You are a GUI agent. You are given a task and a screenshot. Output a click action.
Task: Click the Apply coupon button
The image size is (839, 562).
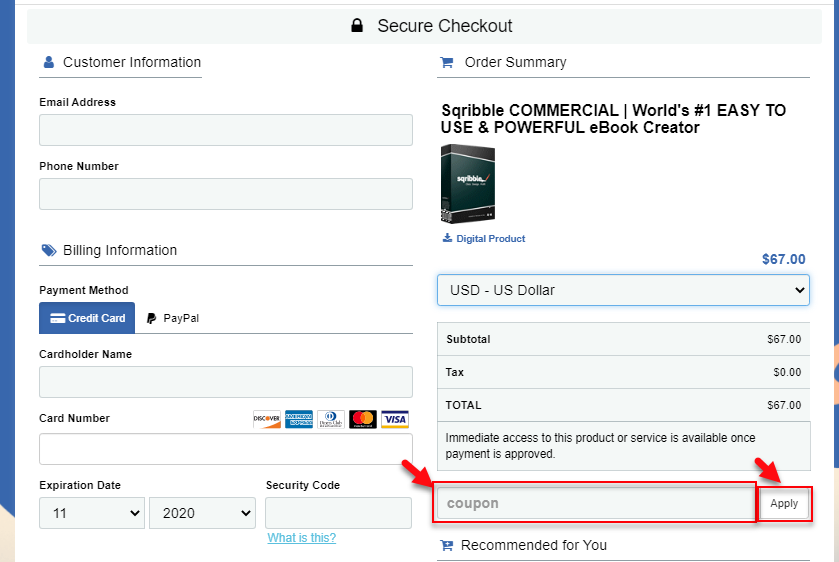point(784,503)
